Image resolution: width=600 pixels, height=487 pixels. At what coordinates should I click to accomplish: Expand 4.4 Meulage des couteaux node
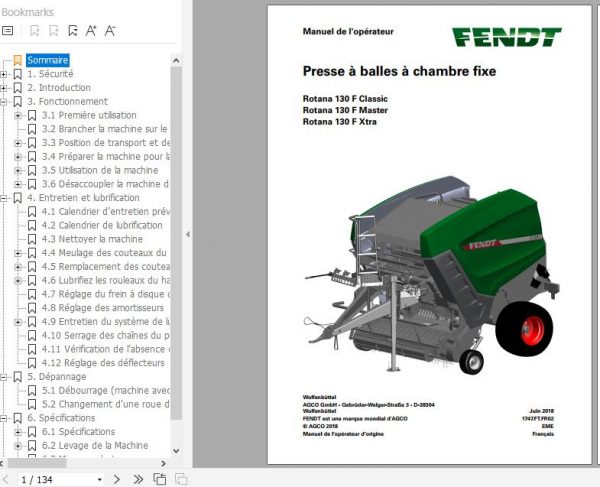pos(18,253)
